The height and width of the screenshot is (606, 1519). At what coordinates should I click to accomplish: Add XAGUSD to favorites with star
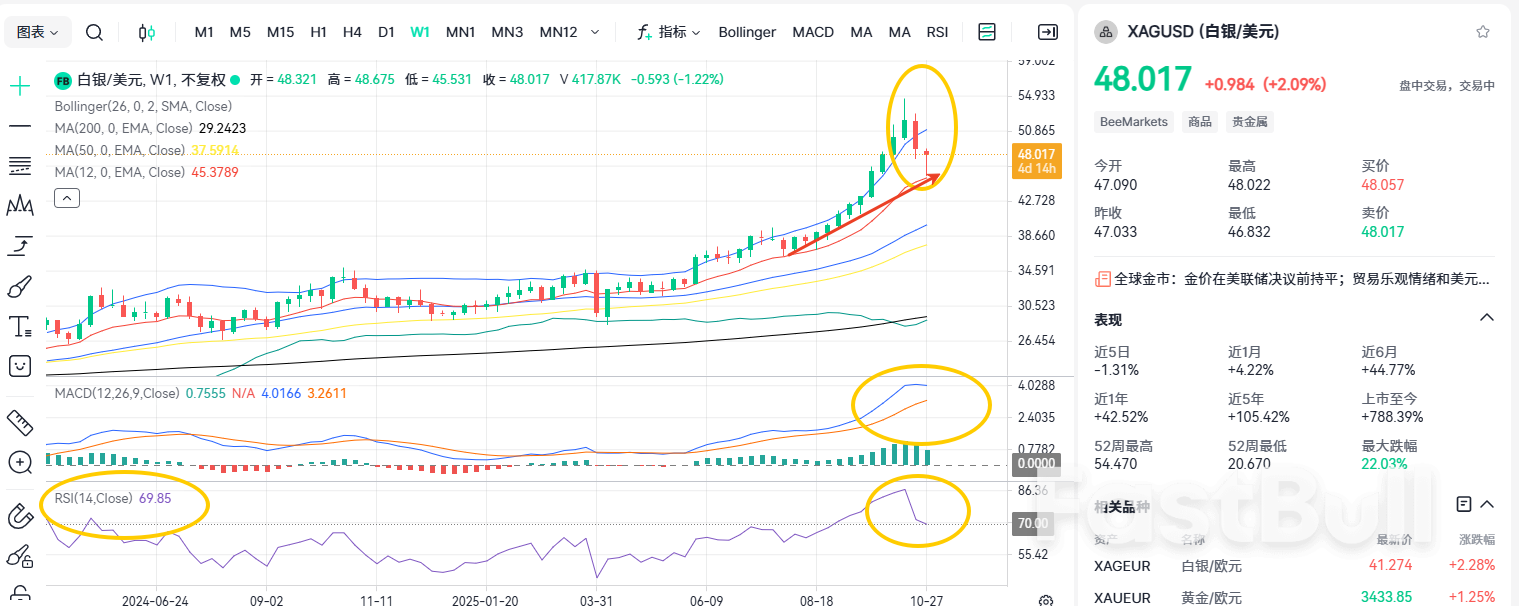tap(1483, 32)
